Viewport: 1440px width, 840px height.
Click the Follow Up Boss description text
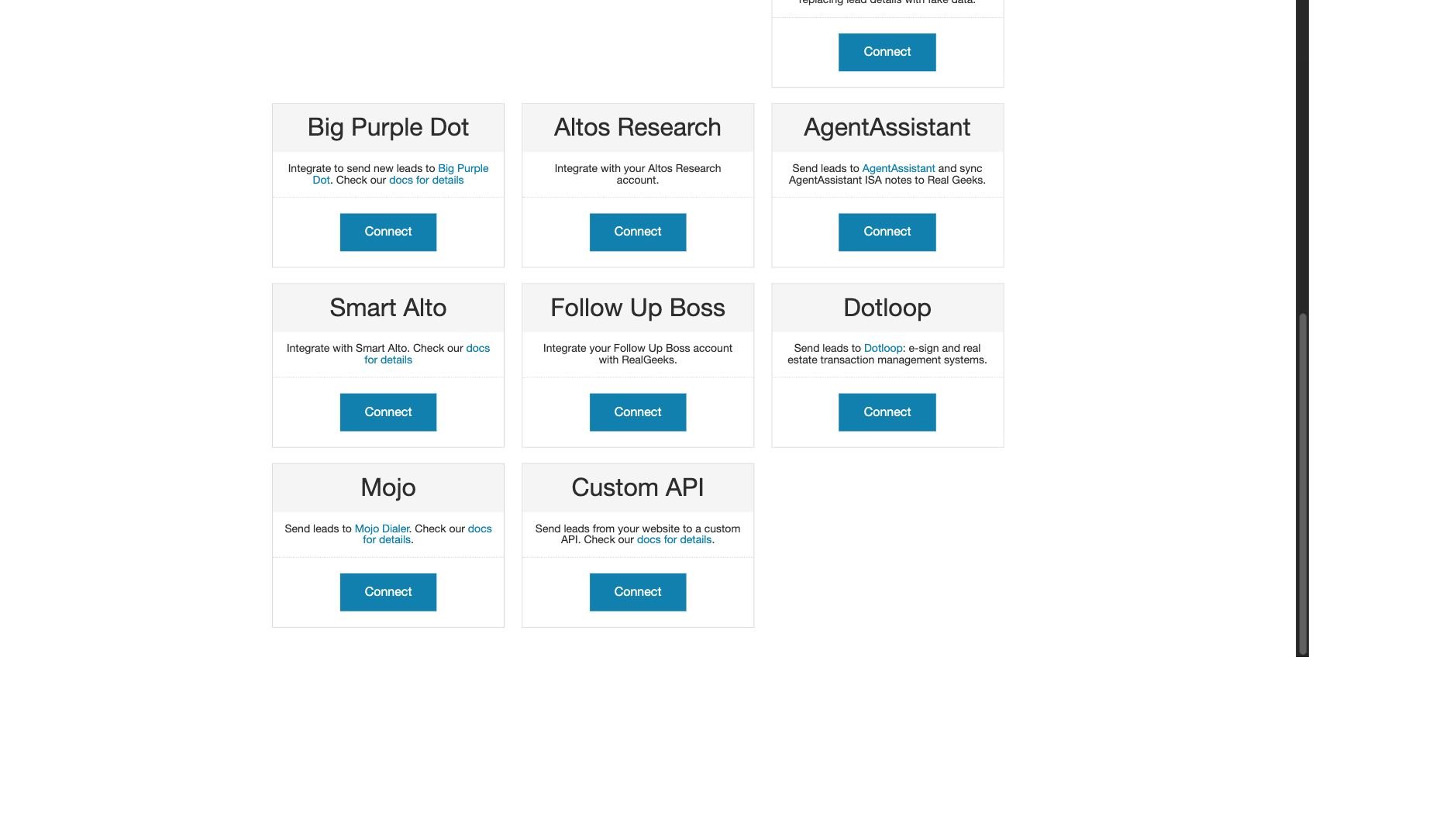pos(637,354)
